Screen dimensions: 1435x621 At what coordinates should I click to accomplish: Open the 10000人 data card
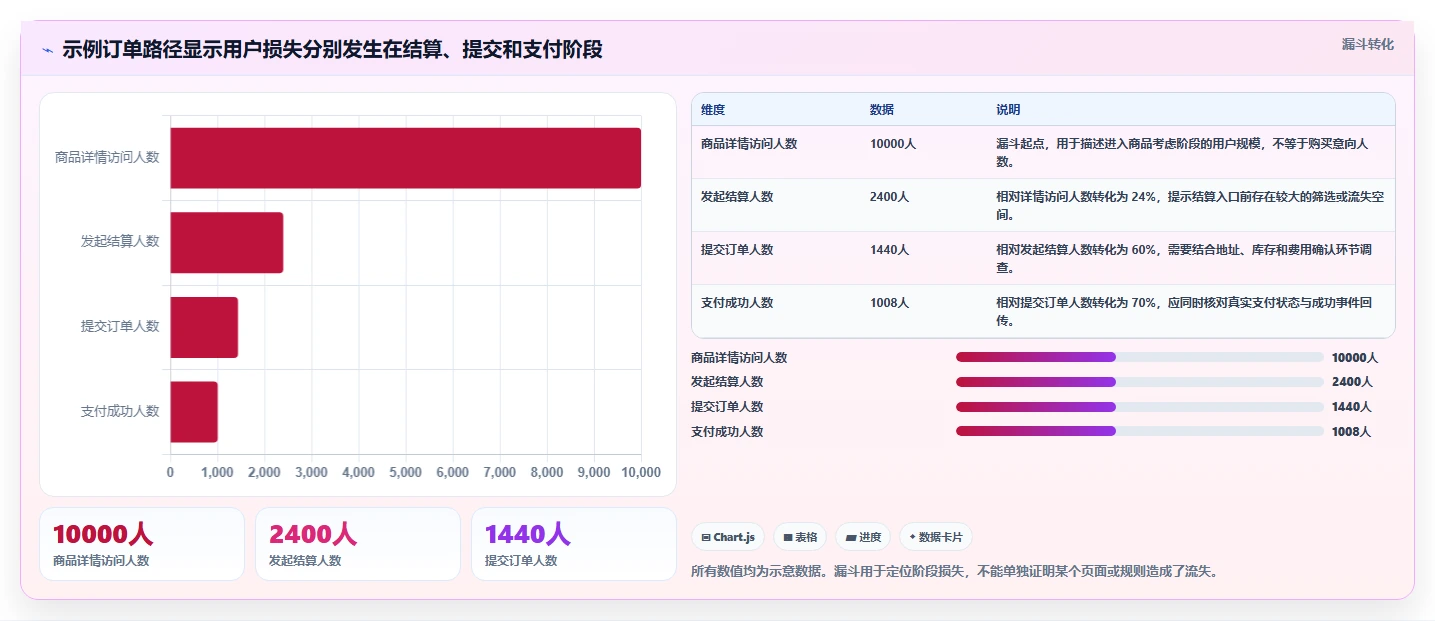(142, 544)
